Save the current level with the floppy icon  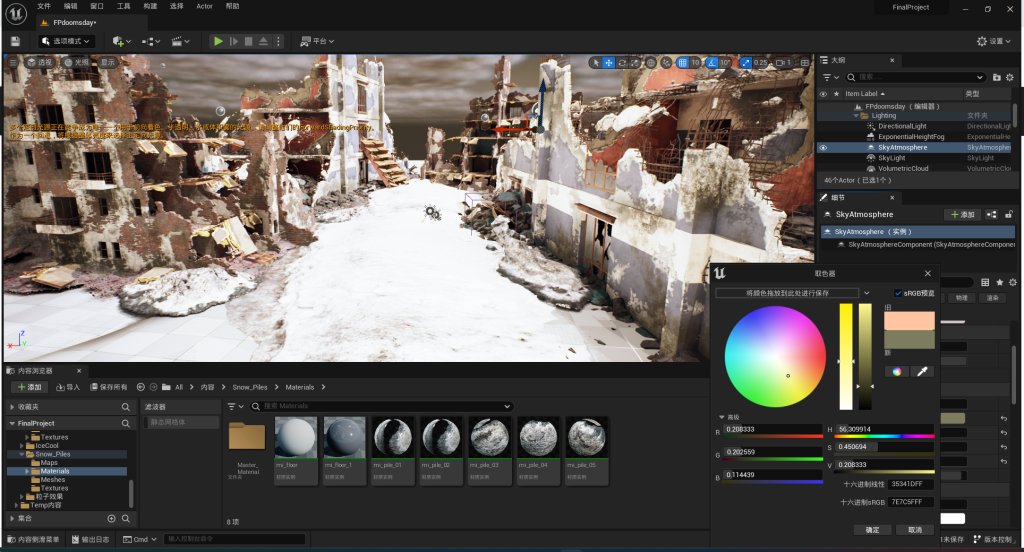pos(15,41)
